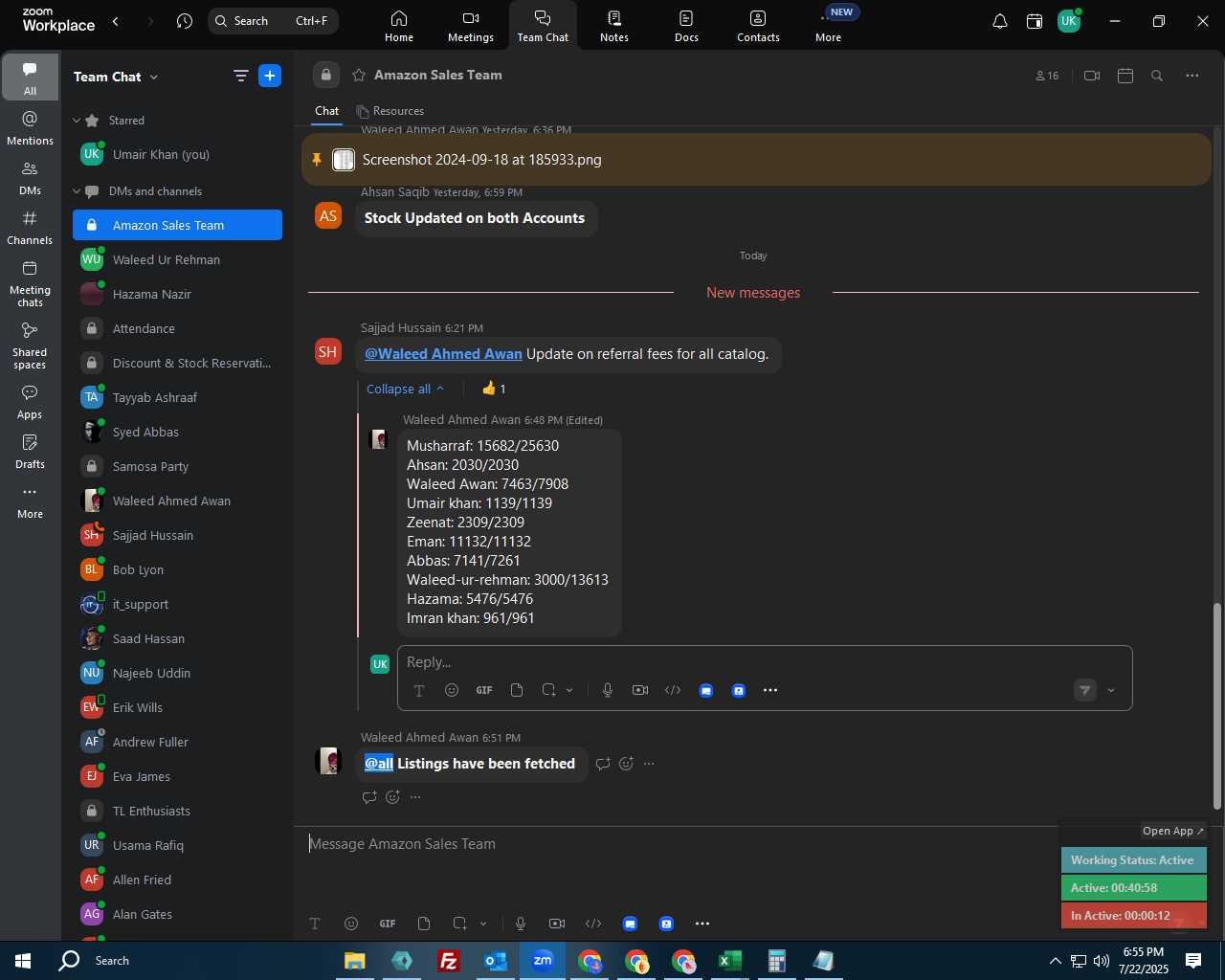Image resolution: width=1225 pixels, height=980 pixels.
Task: Switch to the Meetings tab
Action: pyautogui.click(x=471, y=26)
